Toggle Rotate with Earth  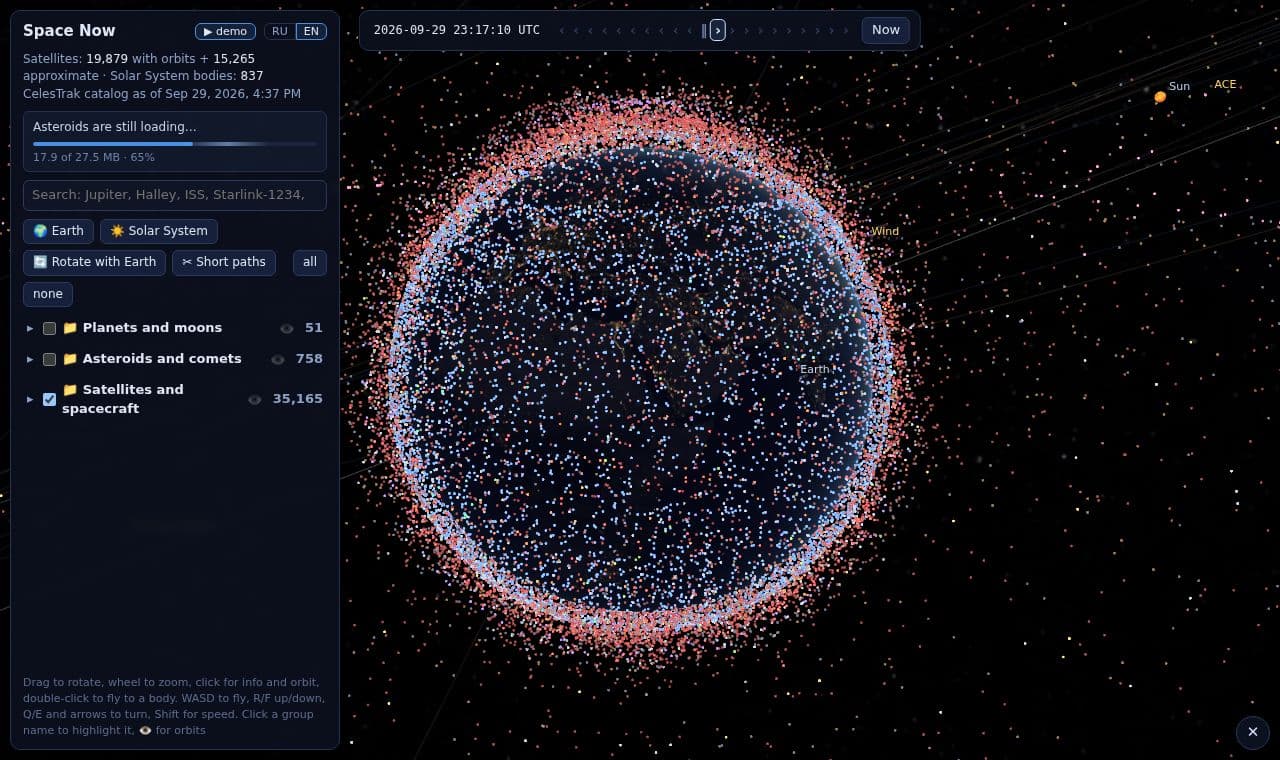pos(94,262)
